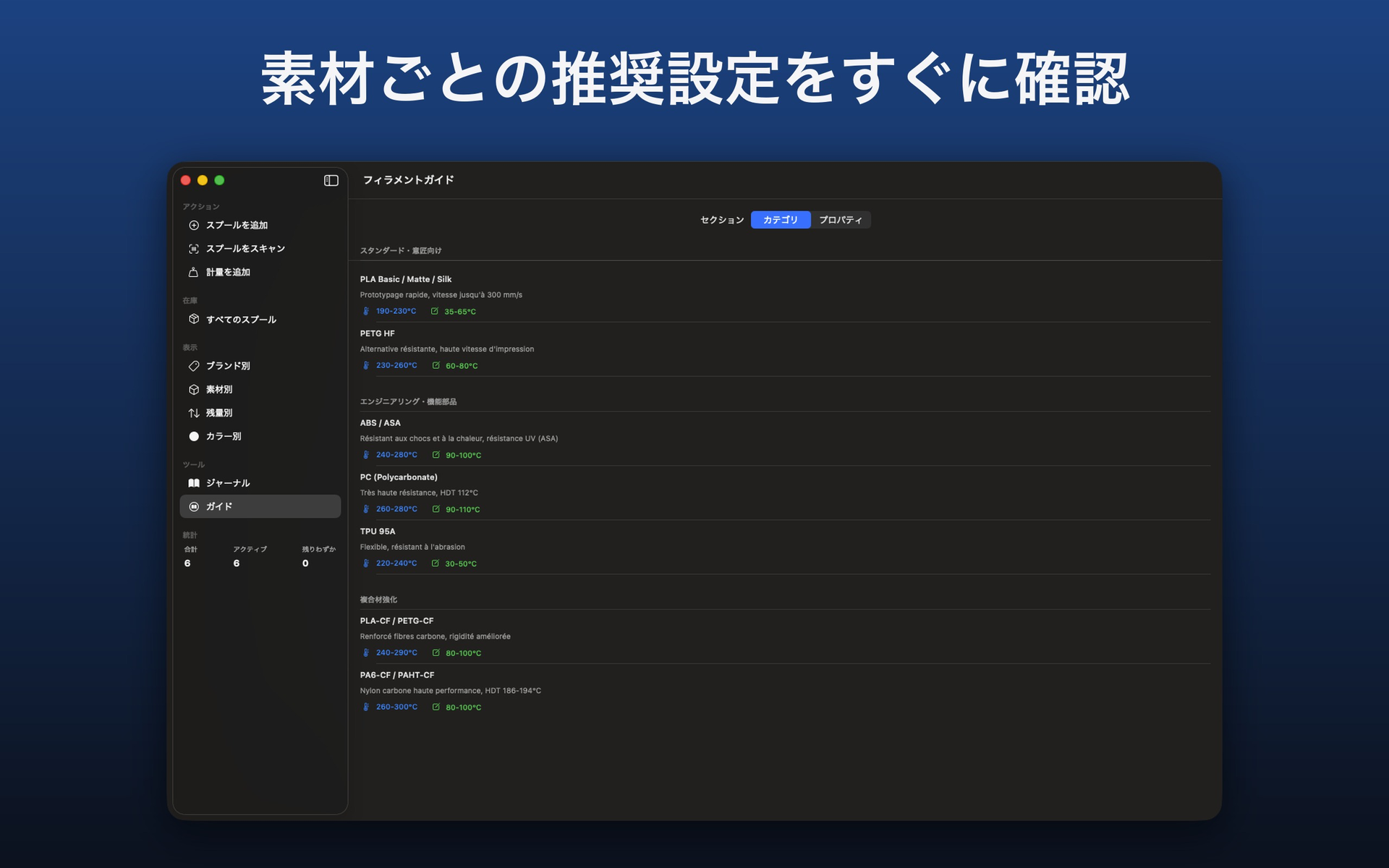Click the plus icon for スプールを追加
Image resolution: width=1389 pixels, height=868 pixels.
click(194, 225)
